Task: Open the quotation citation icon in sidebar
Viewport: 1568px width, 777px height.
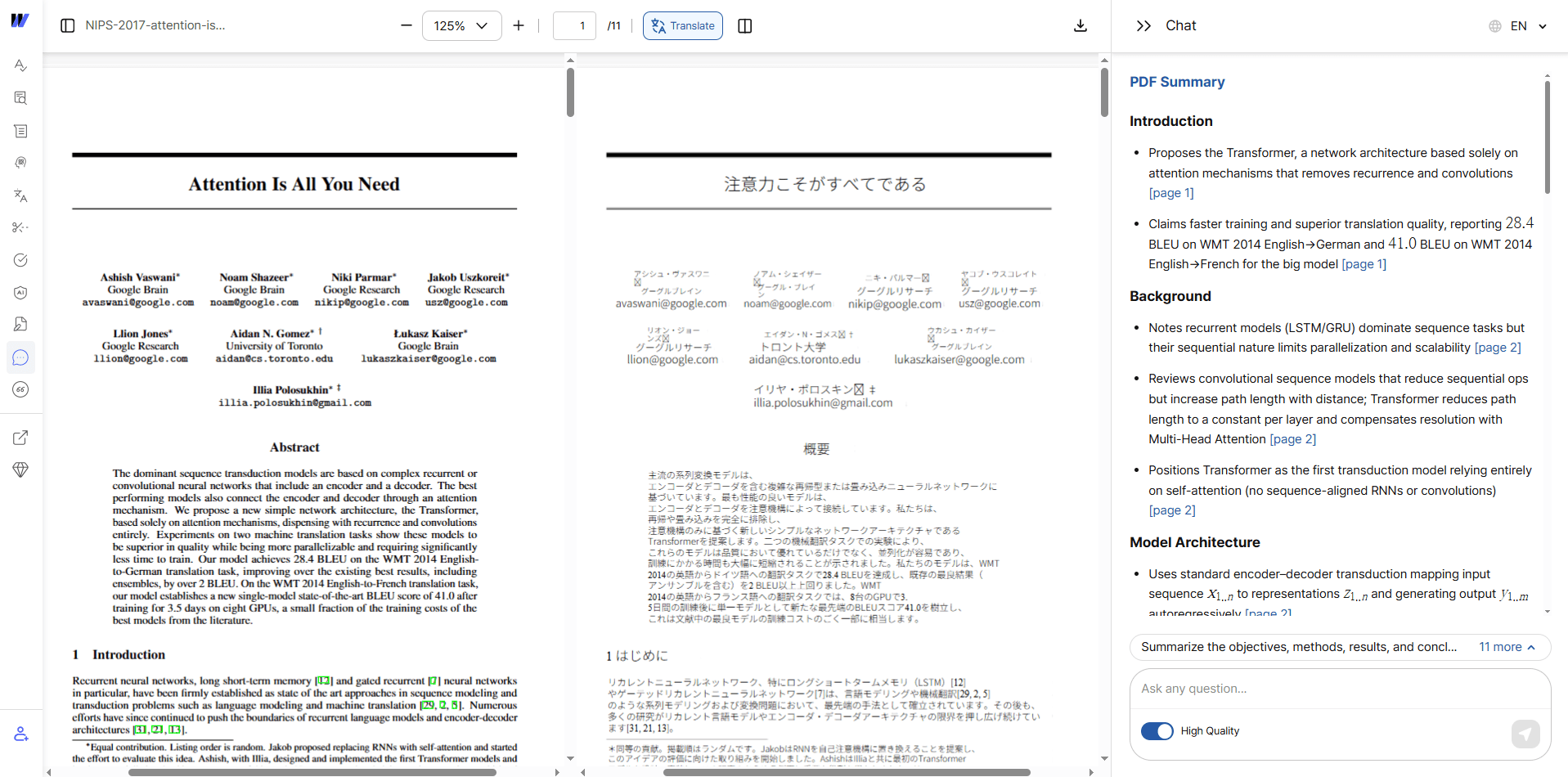Action: point(20,389)
